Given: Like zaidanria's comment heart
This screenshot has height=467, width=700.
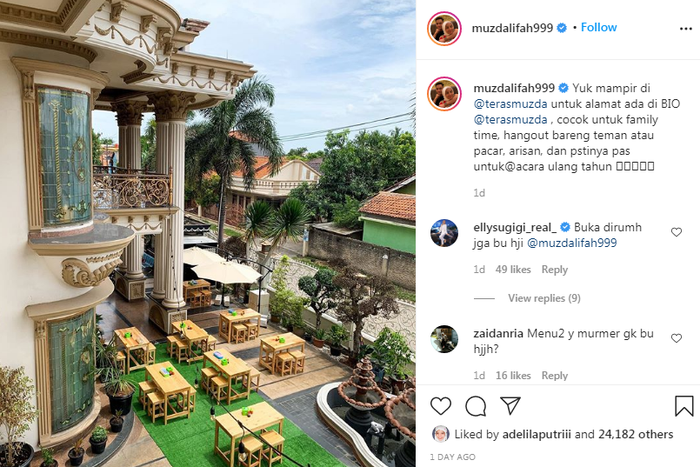Looking at the screenshot, I should point(676,338).
